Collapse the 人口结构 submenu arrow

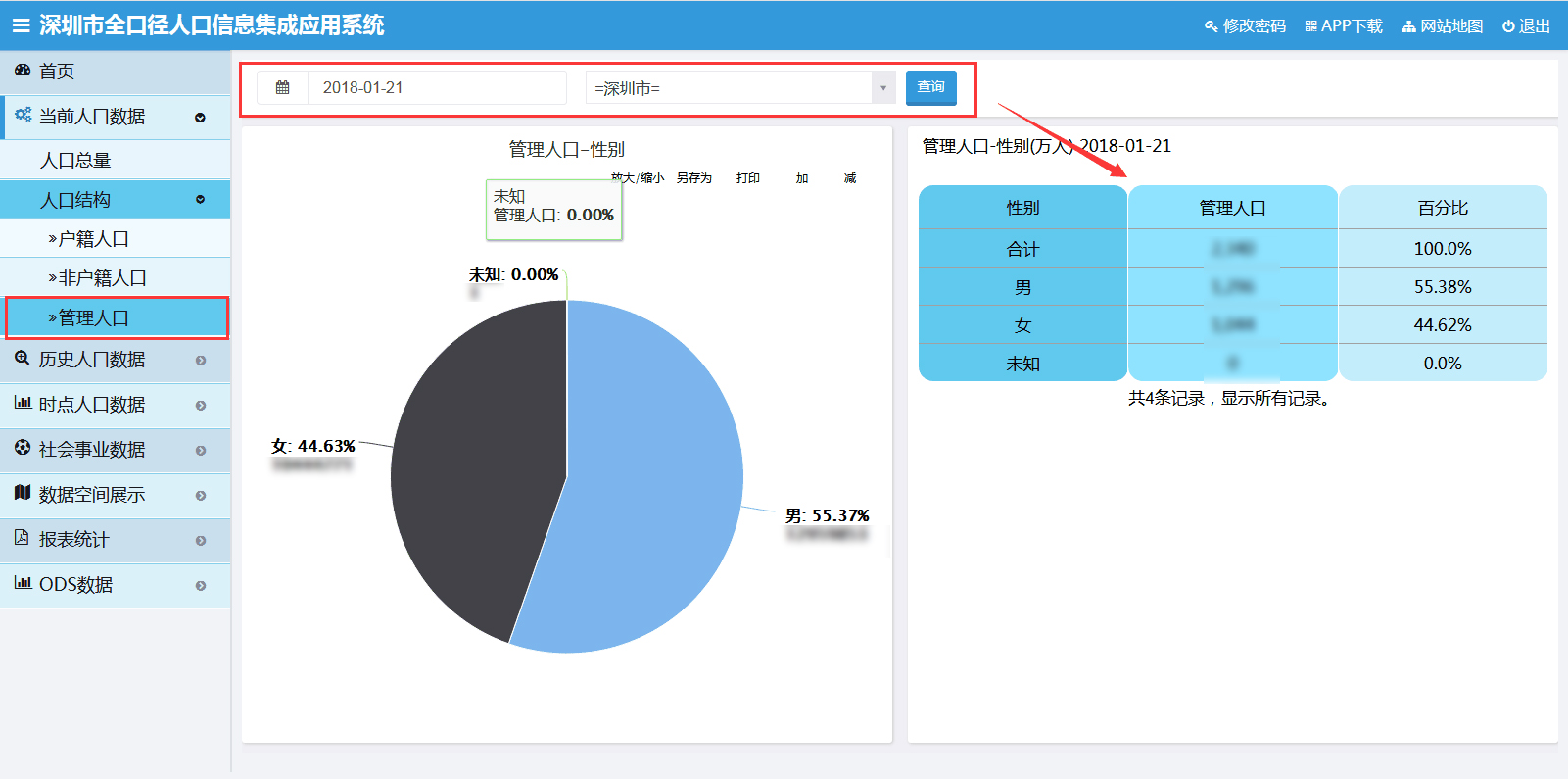pos(201,200)
